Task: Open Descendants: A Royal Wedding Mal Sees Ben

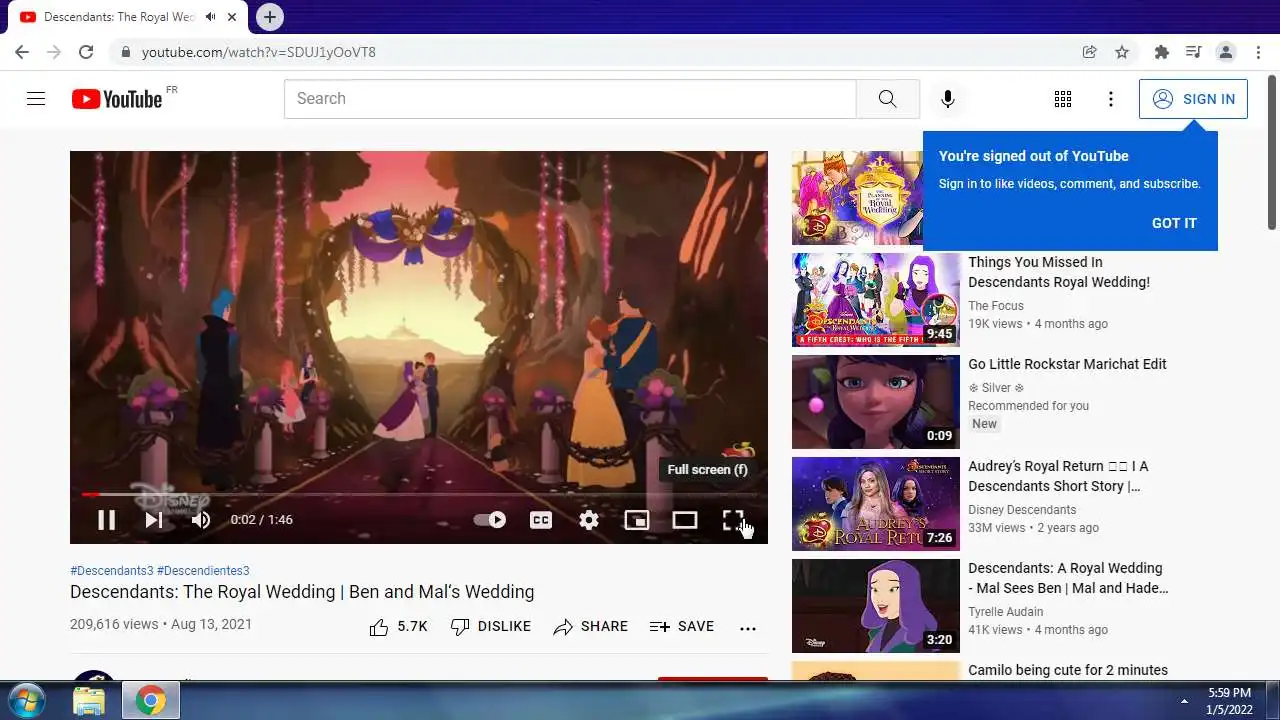Action: click(1068, 578)
